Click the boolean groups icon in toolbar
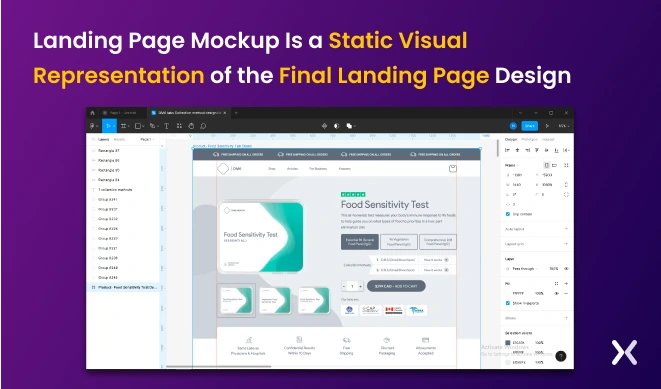 pos(349,126)
